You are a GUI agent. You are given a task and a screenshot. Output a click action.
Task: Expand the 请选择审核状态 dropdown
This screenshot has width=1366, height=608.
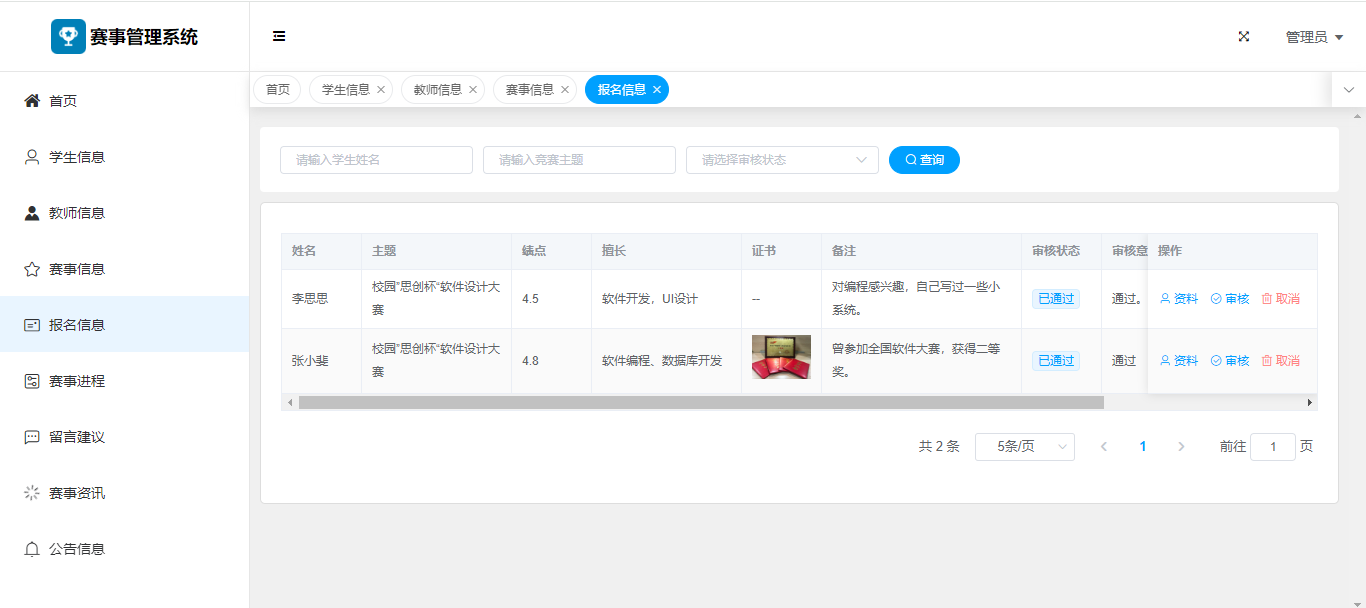tap(781, 160)
